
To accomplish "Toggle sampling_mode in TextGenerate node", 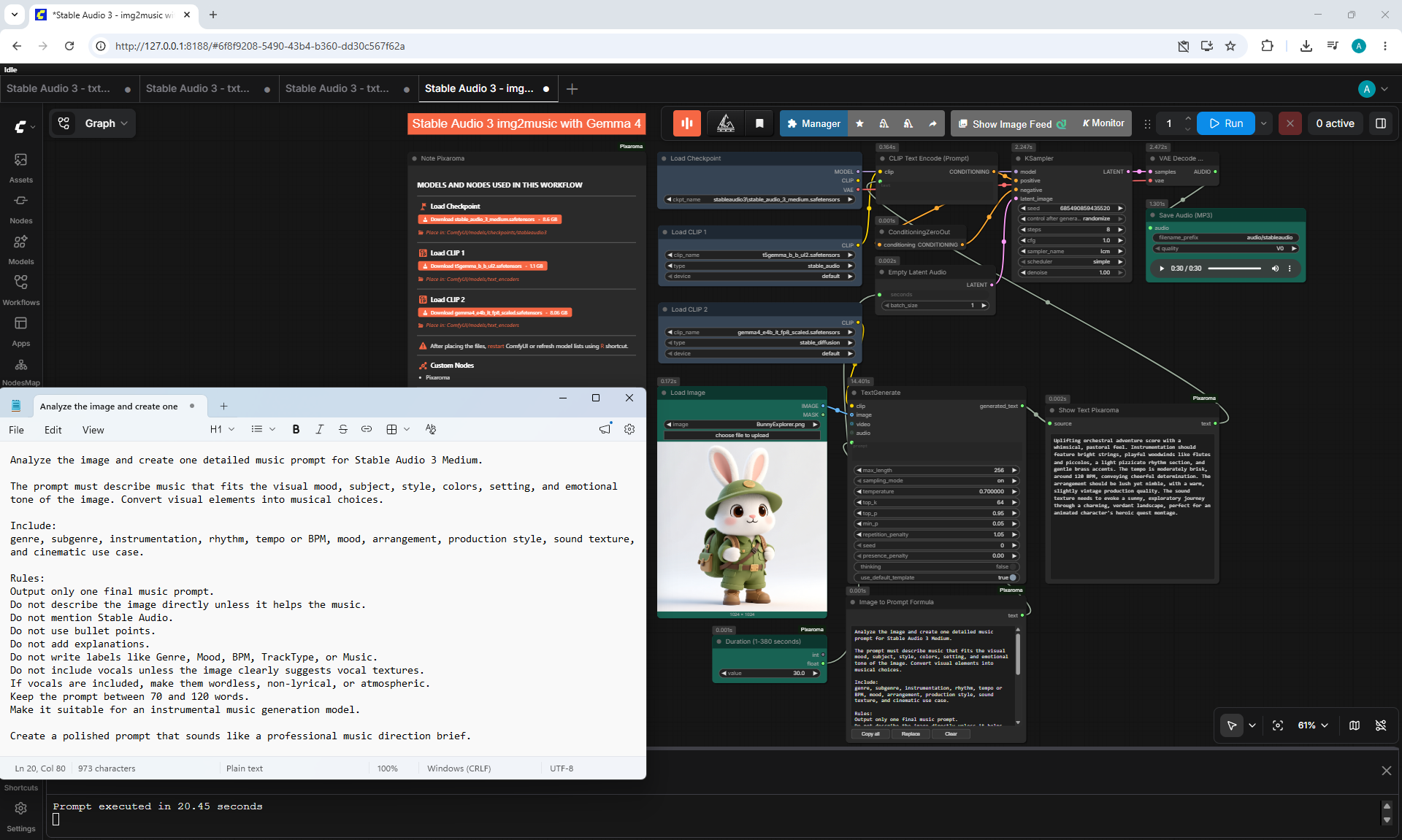I will [x=937, y=481].
